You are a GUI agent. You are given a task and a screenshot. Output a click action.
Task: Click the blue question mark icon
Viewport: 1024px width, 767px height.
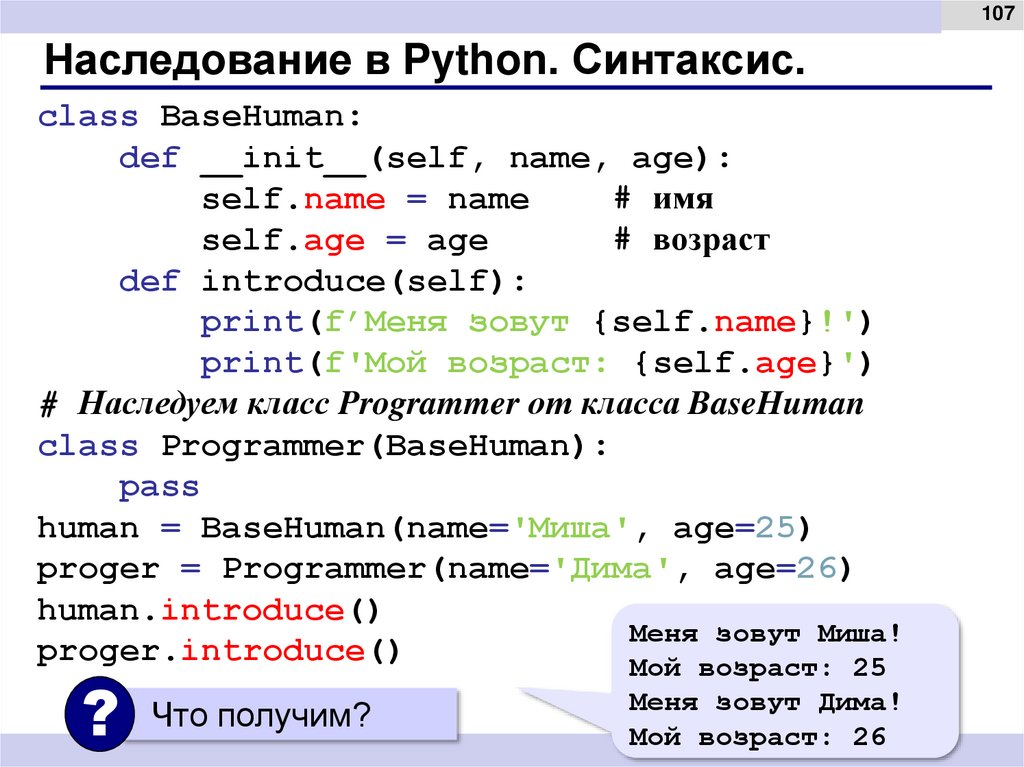[x=100, y=714]
